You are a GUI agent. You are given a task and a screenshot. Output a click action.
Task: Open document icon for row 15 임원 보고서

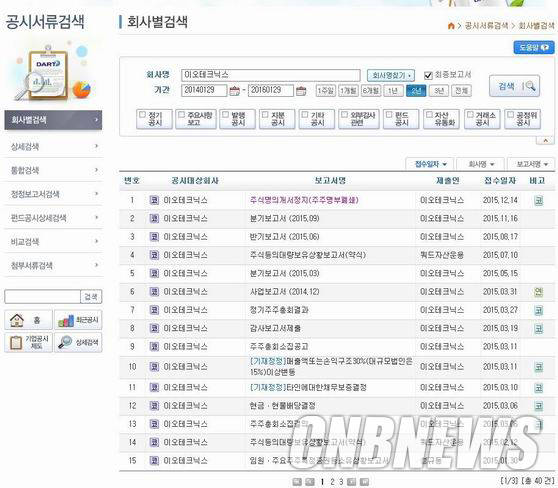[154, 461]
